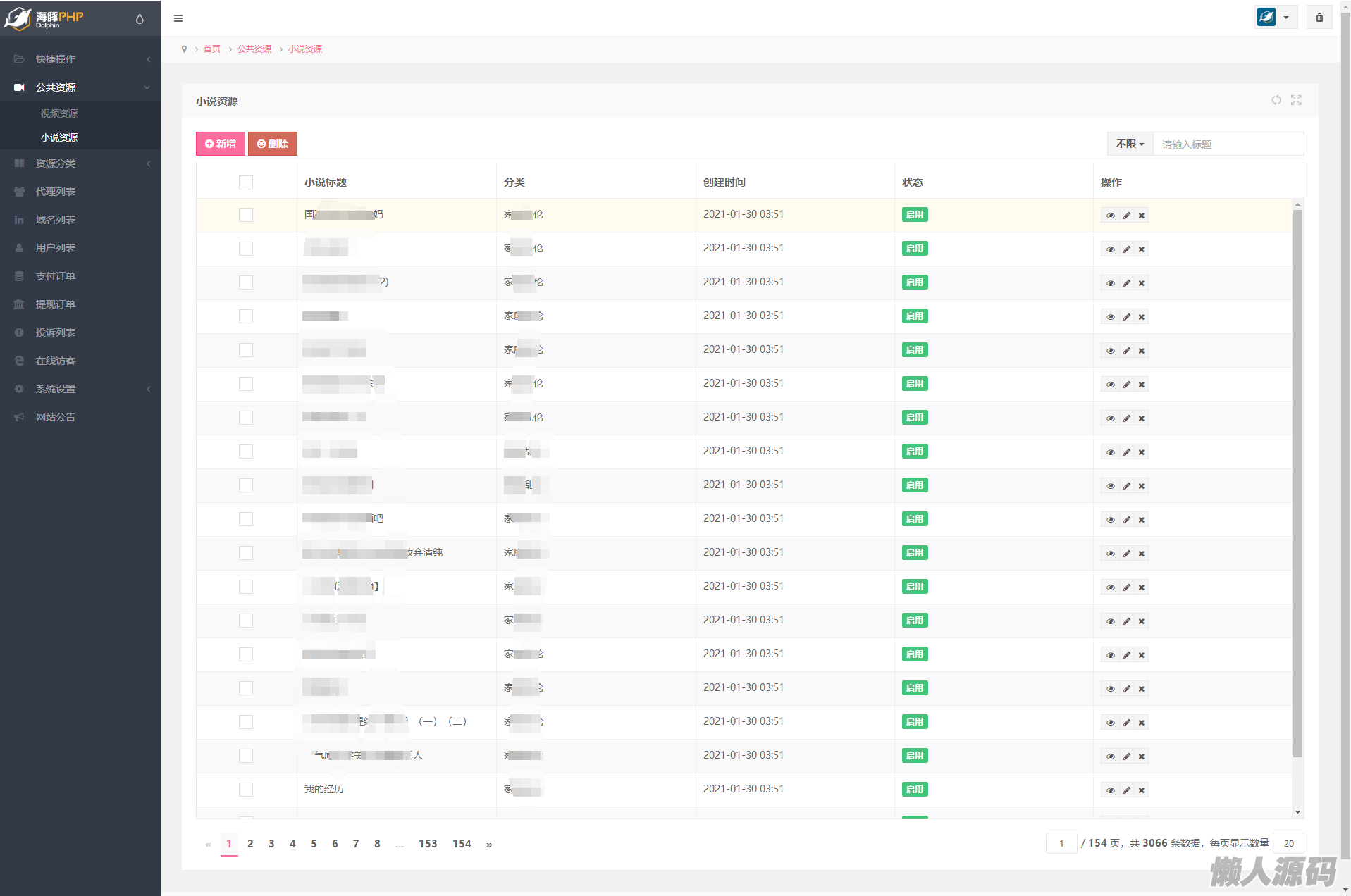Open the user avatar dropdown menu
The height and width of the screenshot is (896, 1351).
pyautogui.click(x=1275, y=18)
